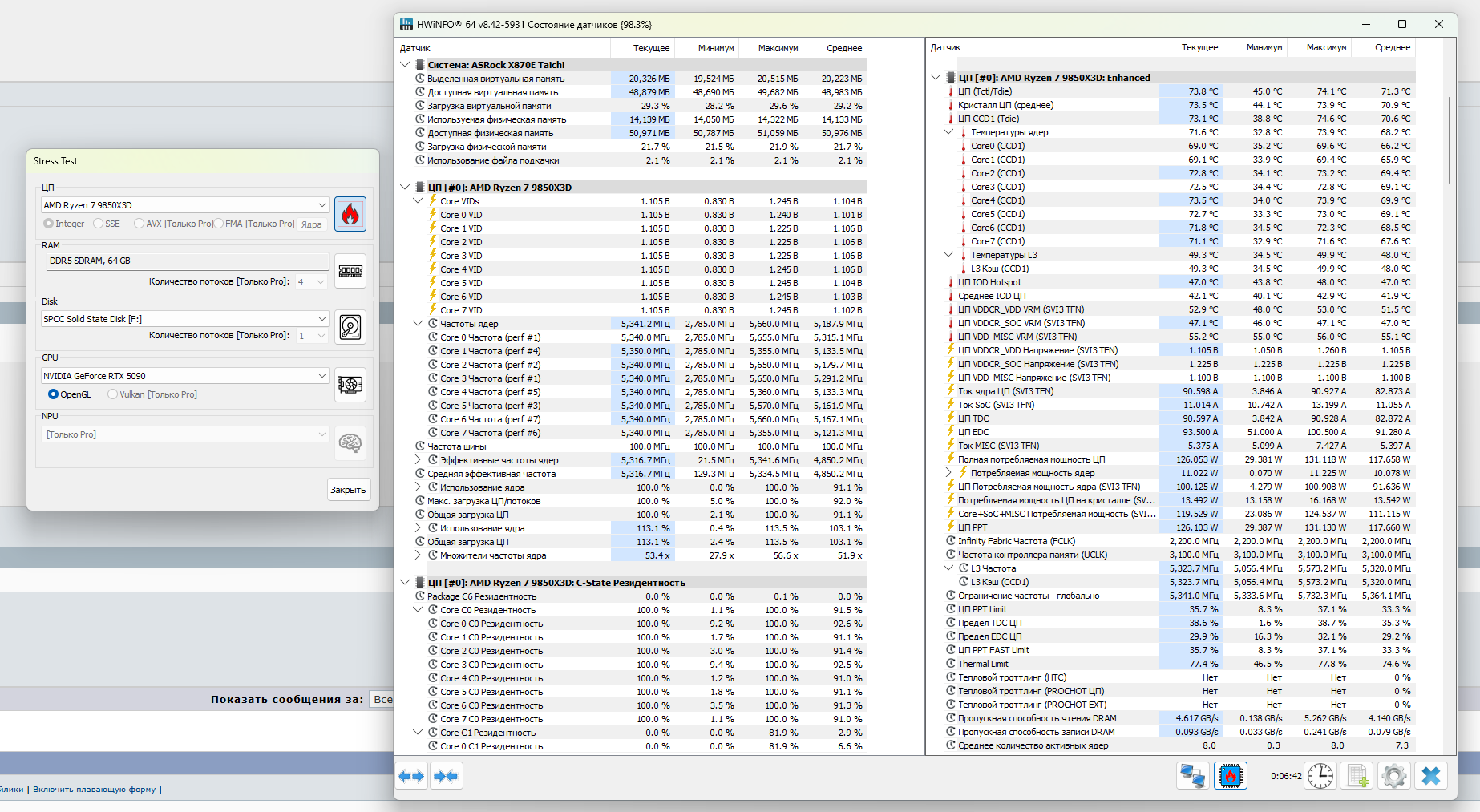Click the DDR5 SDRAM, 64 GB field
Viewport: 1480px width, 812px height.
(x=186, y=261)
